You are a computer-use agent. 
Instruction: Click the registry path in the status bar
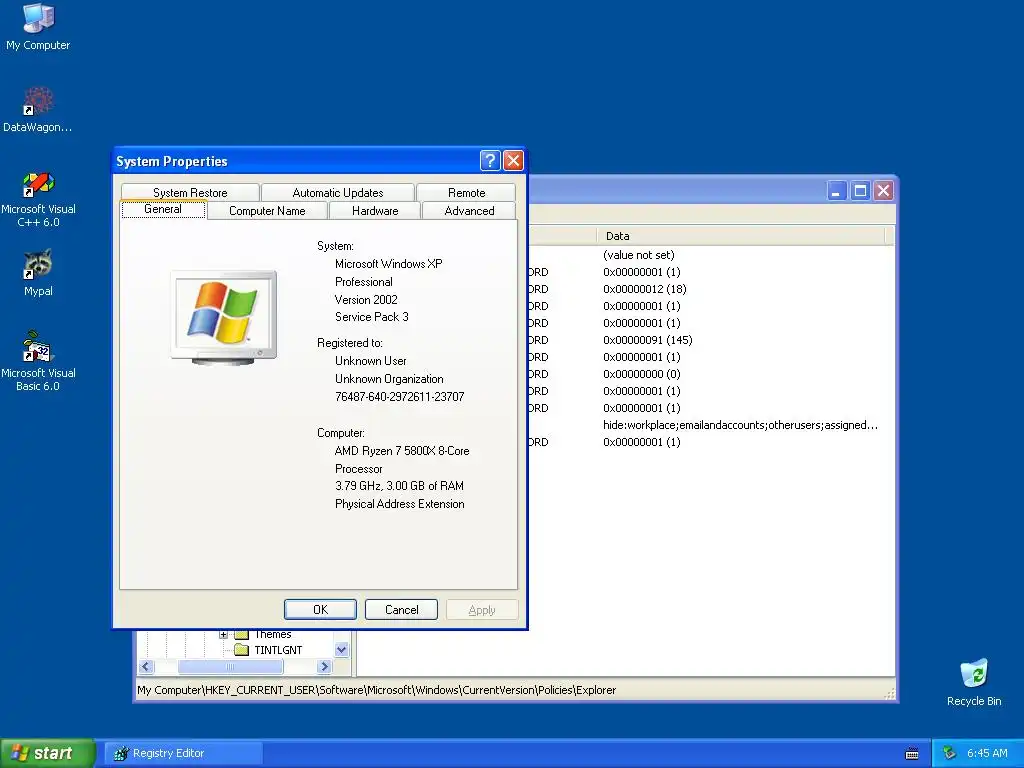pos(377,690)
